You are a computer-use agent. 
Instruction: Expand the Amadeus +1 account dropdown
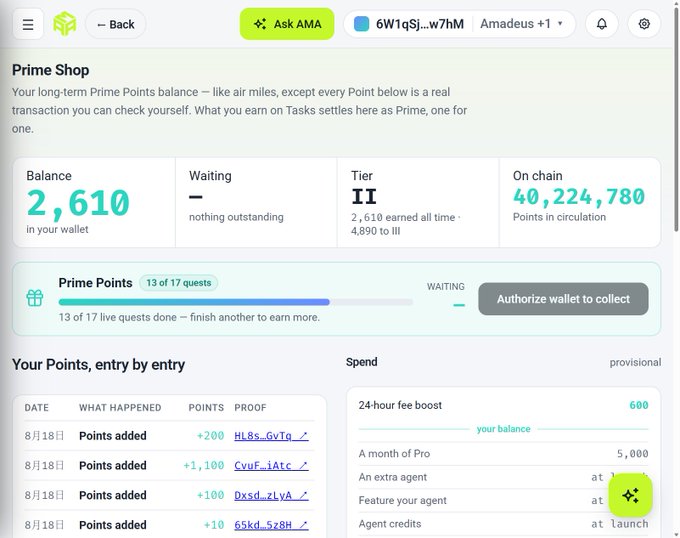pos(521,23)
